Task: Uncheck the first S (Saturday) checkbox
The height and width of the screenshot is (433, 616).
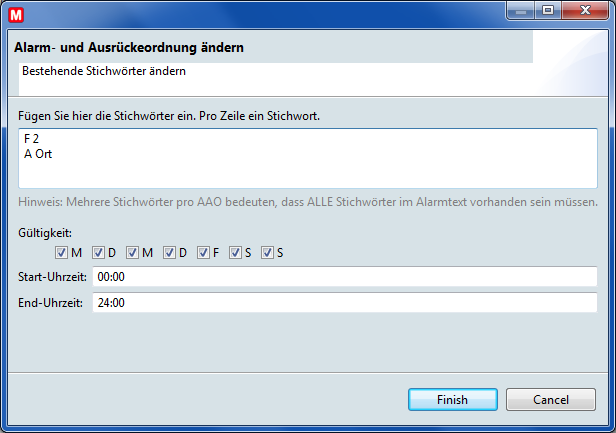Action: 237,253
